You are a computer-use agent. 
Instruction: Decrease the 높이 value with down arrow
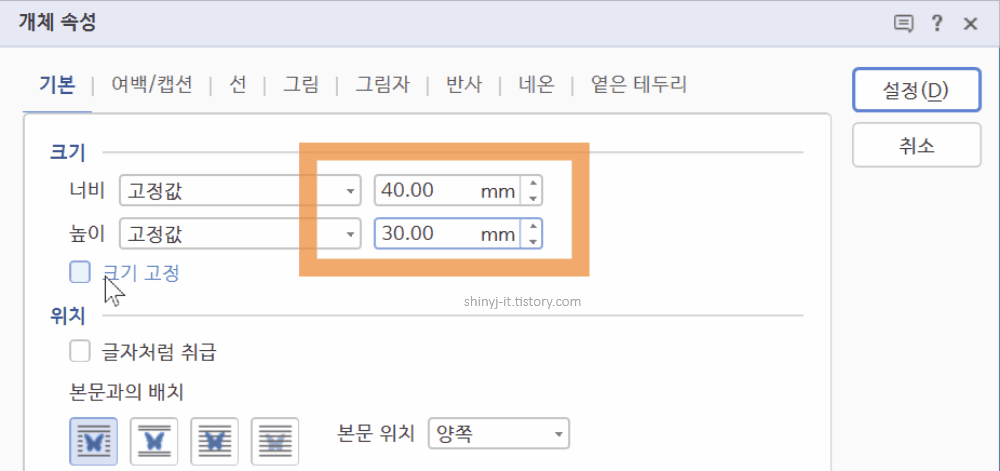pyautogui.click(x=533, y=242)
